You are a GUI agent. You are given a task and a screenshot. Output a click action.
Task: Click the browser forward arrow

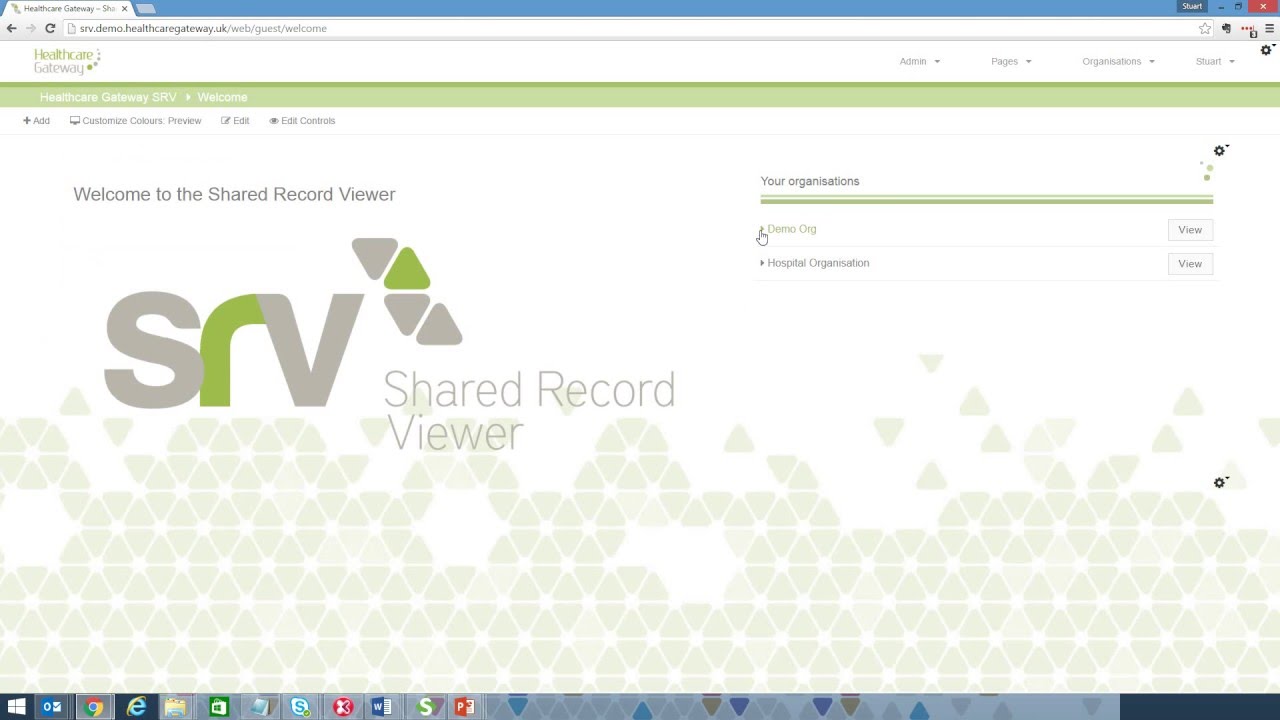pyautogui.click(x=31, y=29)
